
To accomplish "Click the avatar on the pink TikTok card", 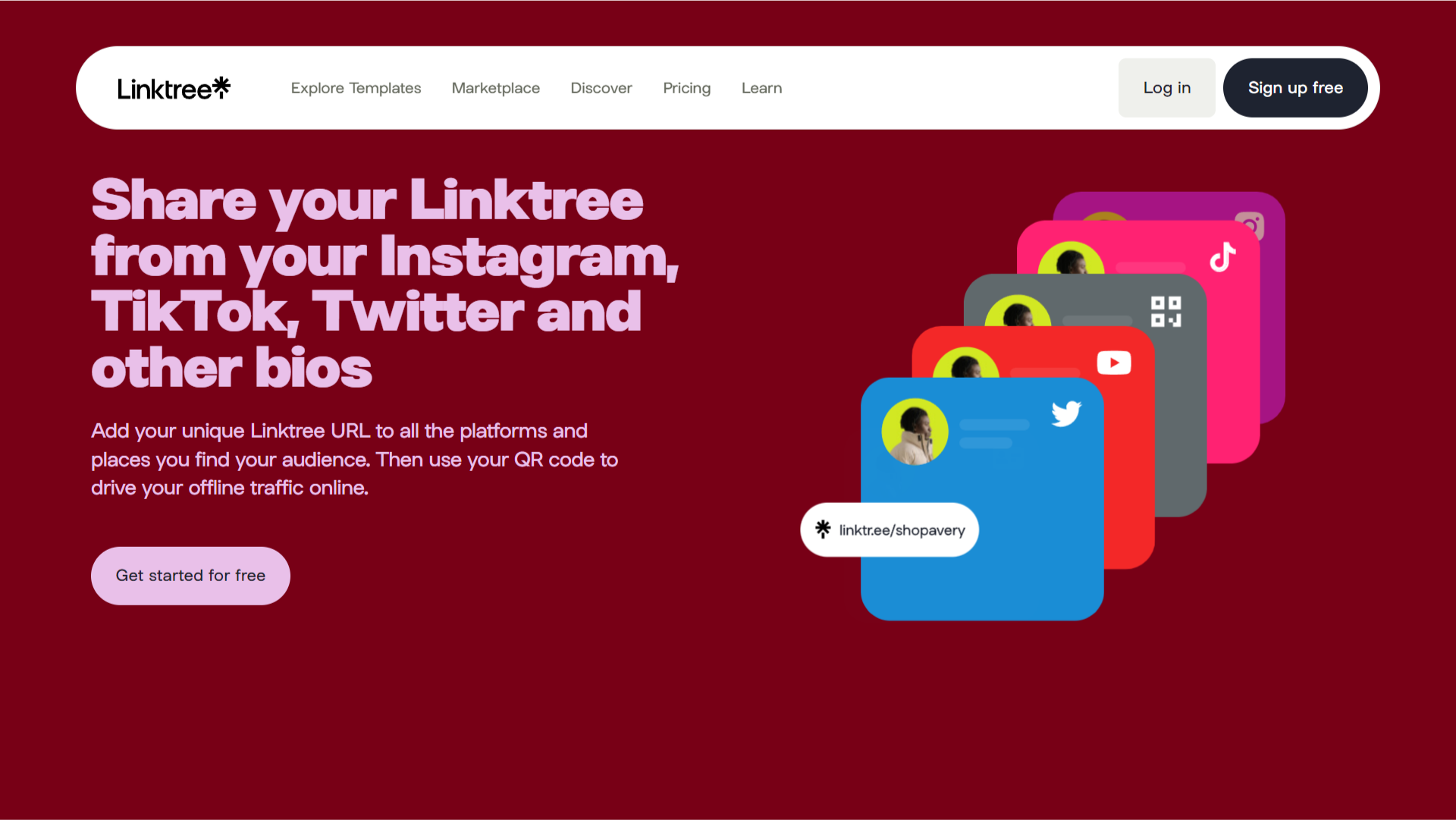I will click(x=1071, y=258).
